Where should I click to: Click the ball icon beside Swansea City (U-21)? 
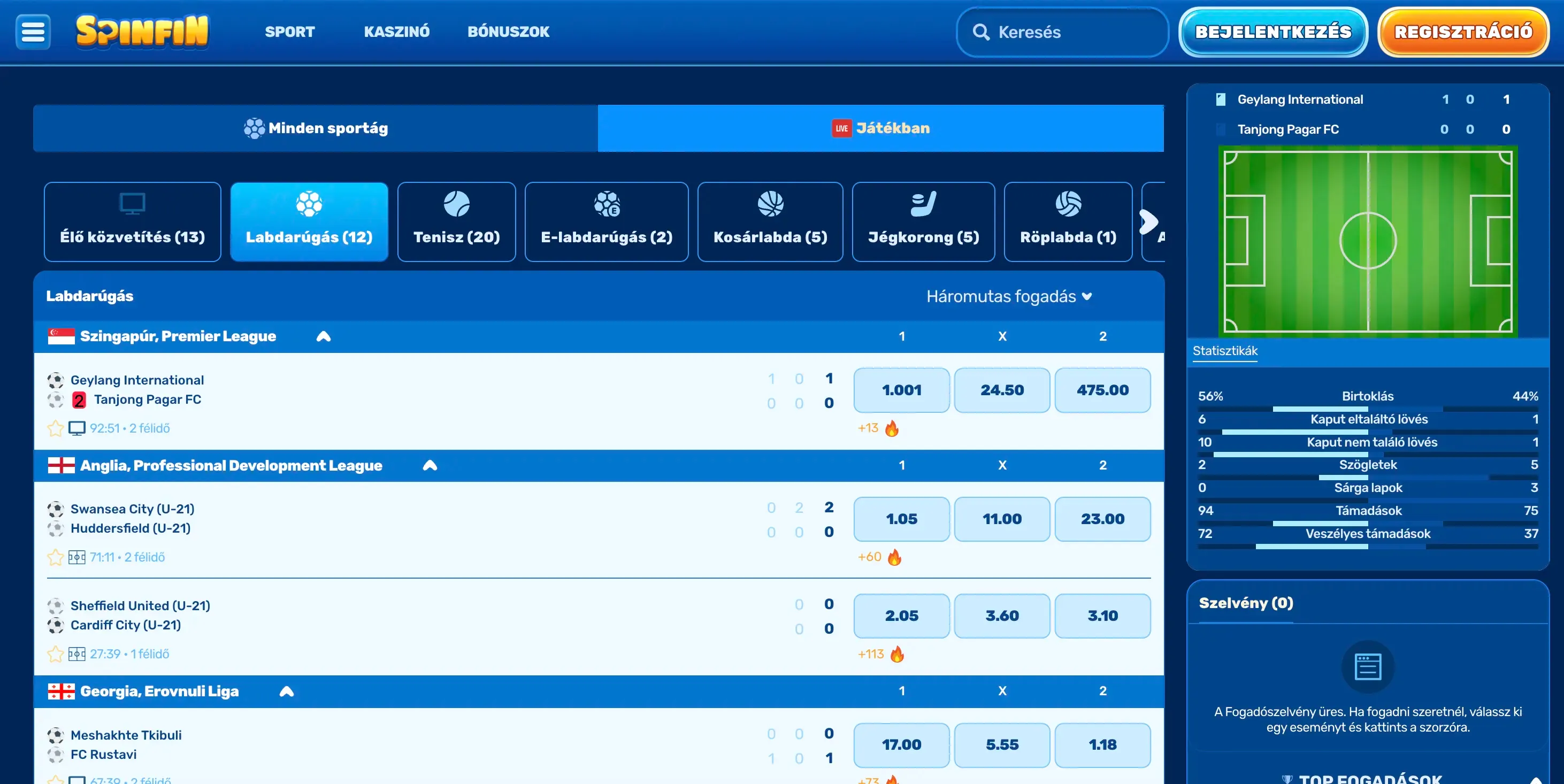point(55,509)
